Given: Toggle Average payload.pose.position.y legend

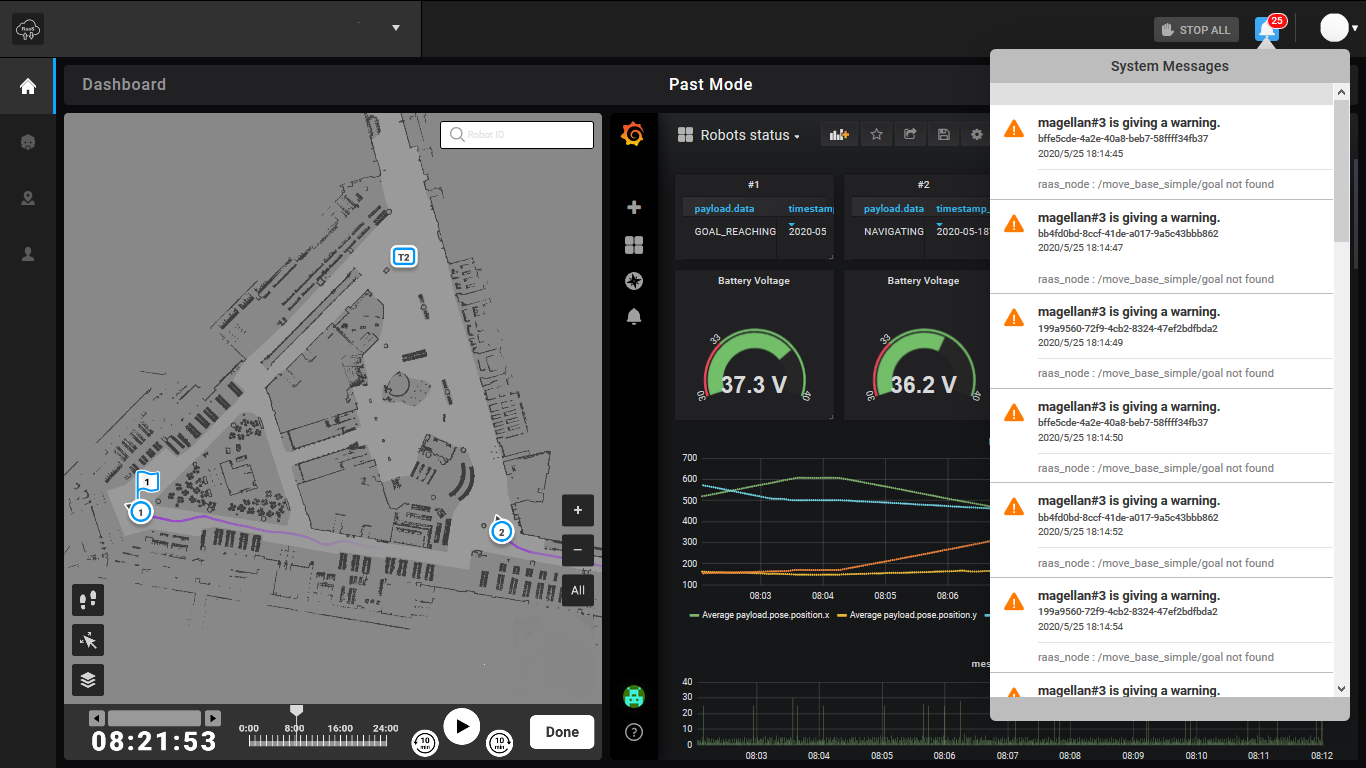Looking at the screenshot, I should pos(907,615).
